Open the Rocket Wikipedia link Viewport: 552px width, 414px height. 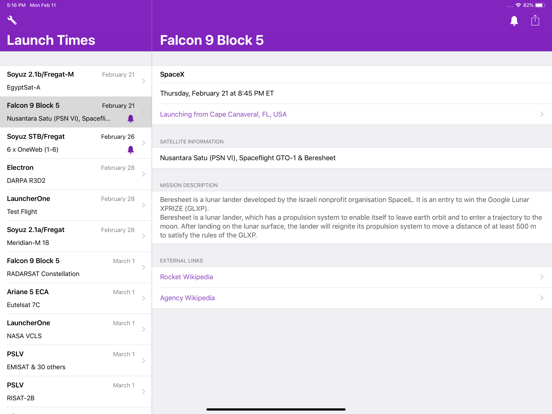186,277
